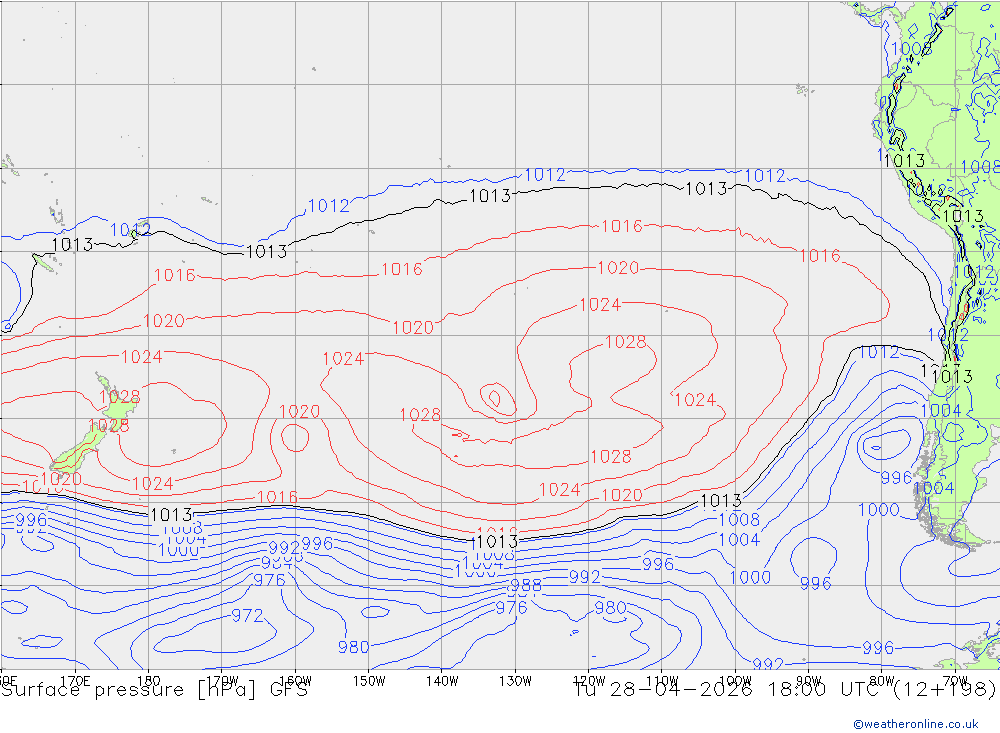The image size is (1000, 733).
Task: Click the 130W longitude axis label
Action: 515,680
